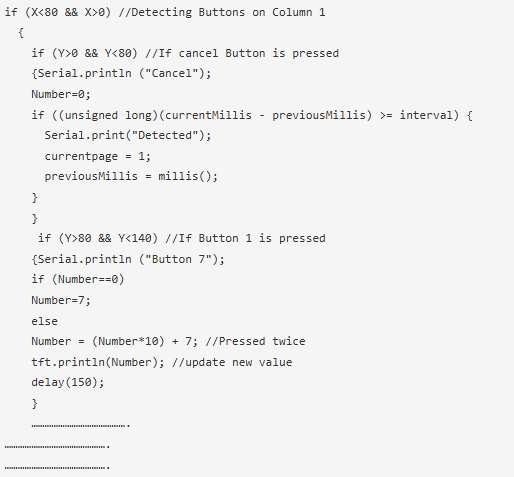Click the else keyword line
514x477 pixels.
(x=44, y=321)
